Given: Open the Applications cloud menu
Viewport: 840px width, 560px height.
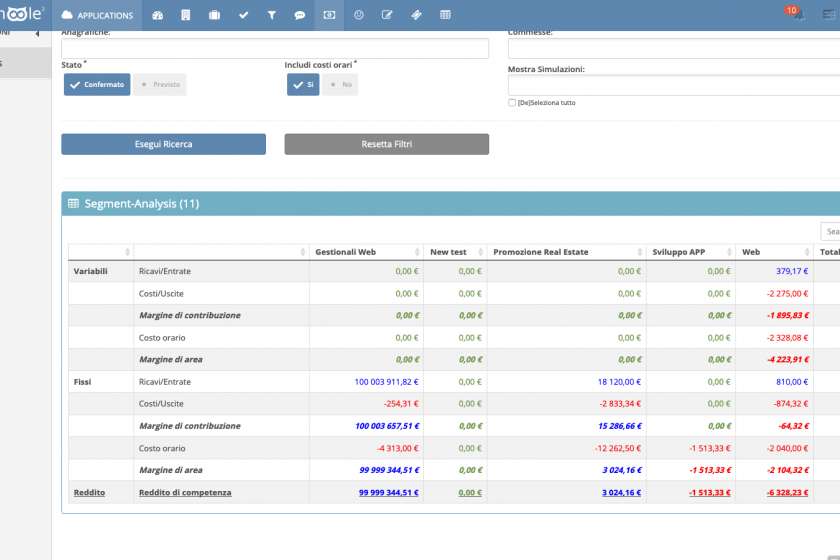Looking at the screenshot, I should click(97, 15).
